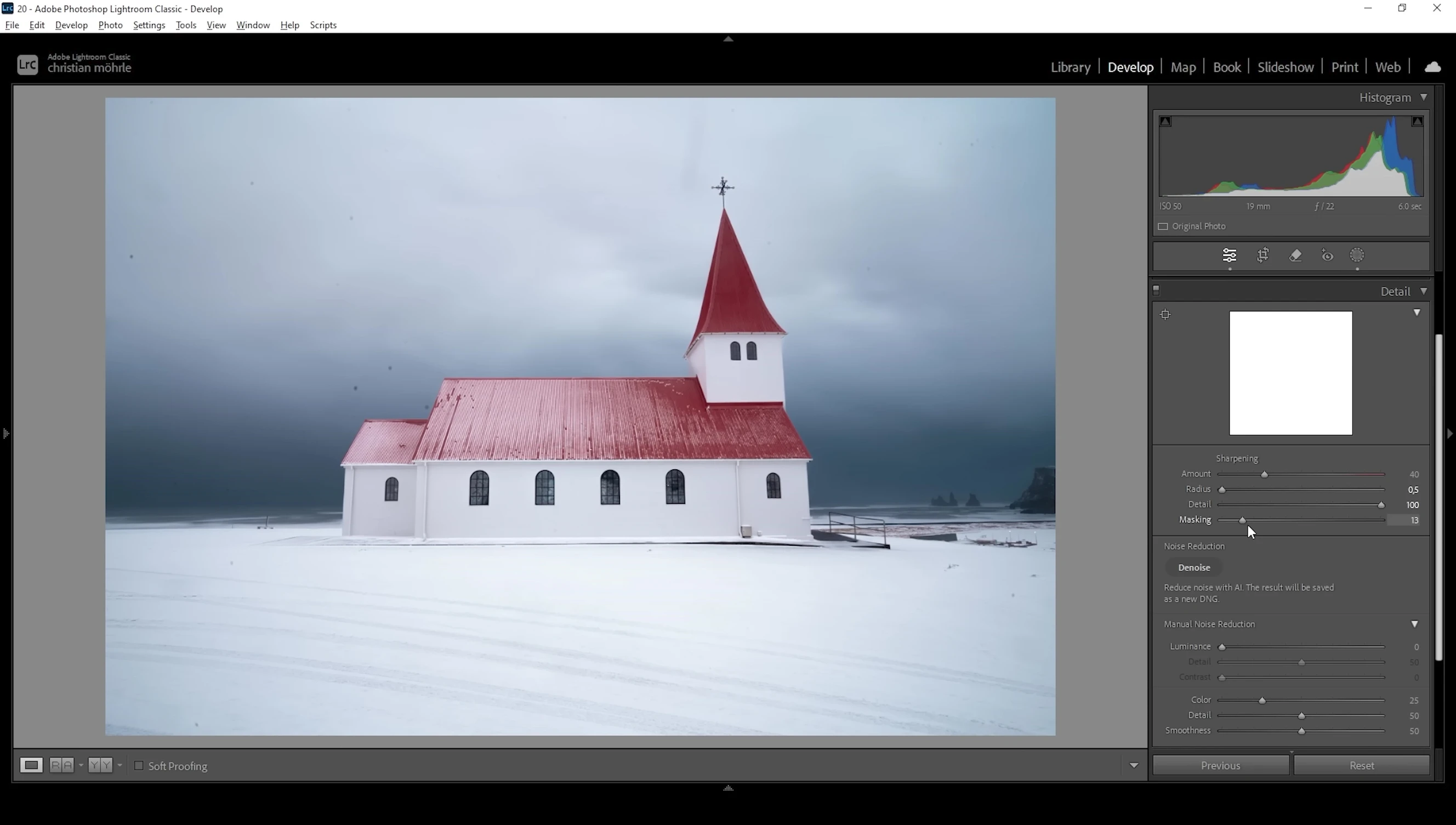Click the Masking slider handle
Image resolution: width=1456 pixels, height=825 pixels.
[1242, 520]
